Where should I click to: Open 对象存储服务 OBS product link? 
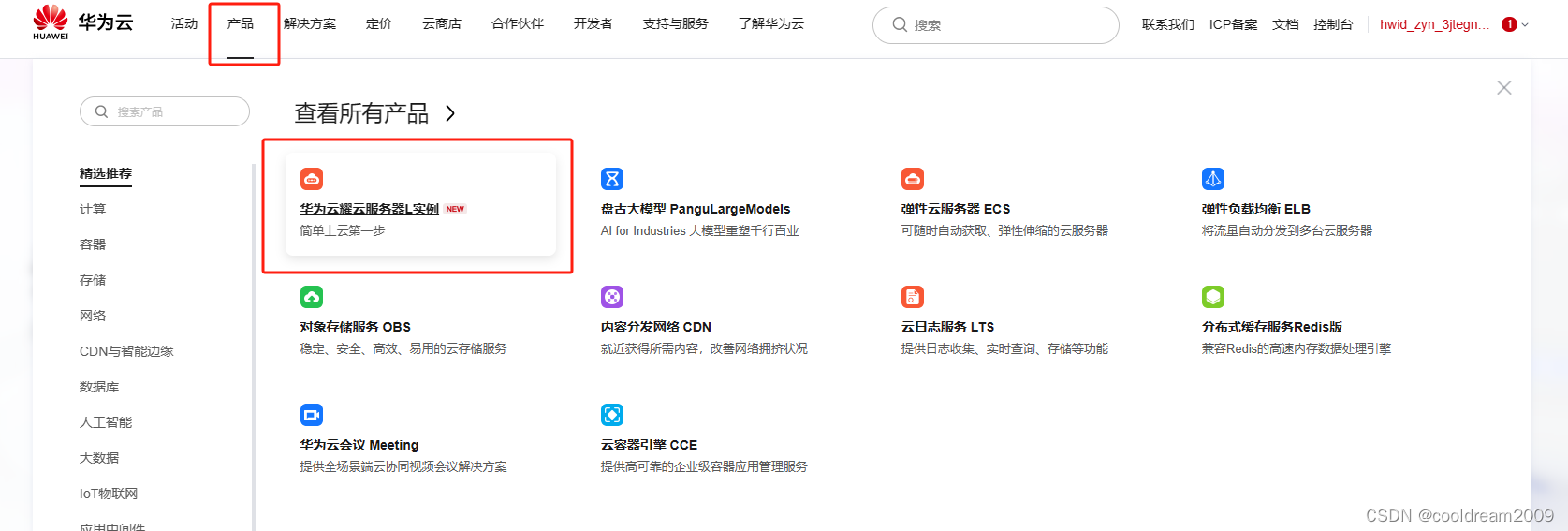point(355,327)
